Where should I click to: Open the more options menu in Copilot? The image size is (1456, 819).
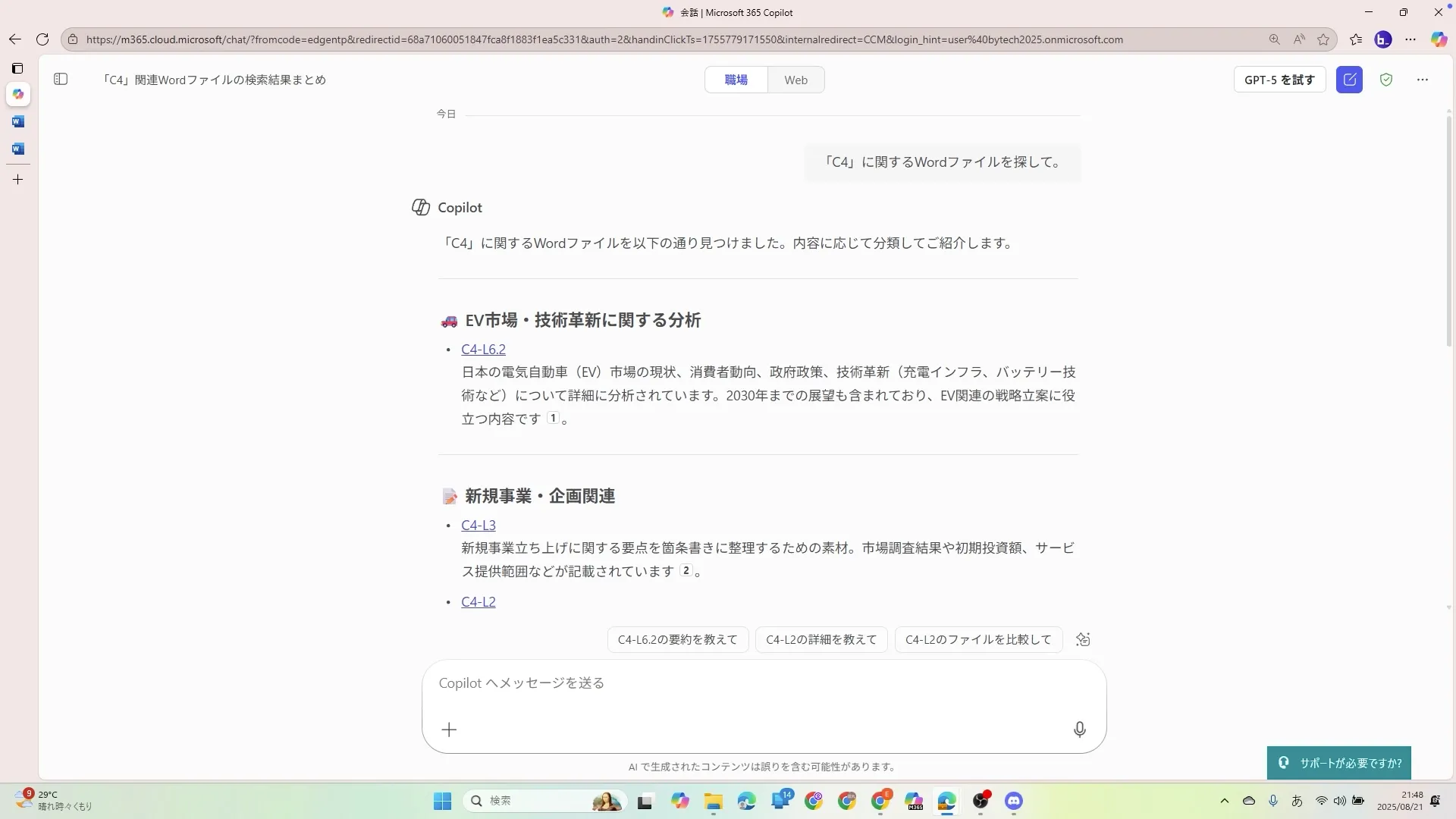tap(1423, 80)
